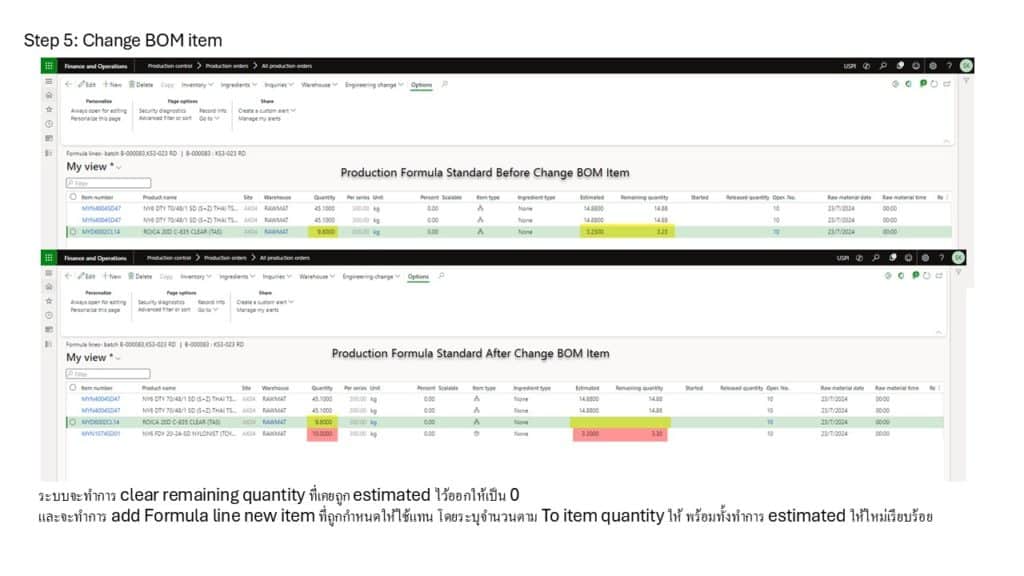Screen dimensions: 1024x576
Task: Click refresh icon in After Change action pane
Action: (926, 276)
